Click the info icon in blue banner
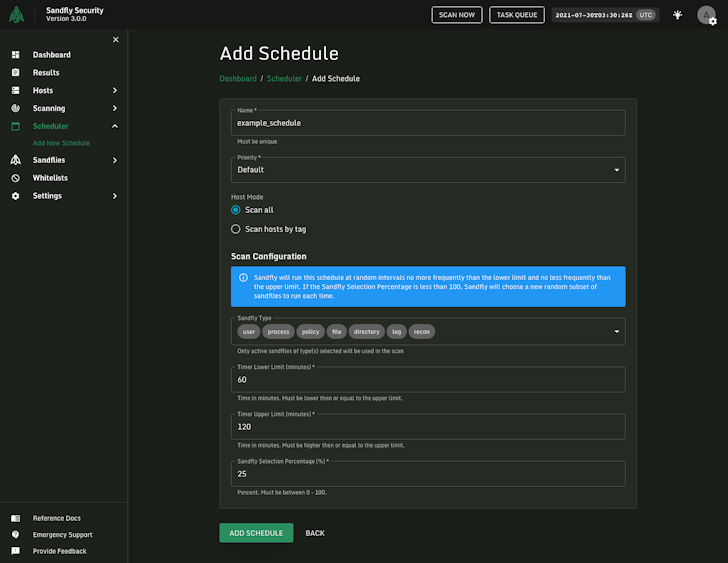The width and height of the screenshot is (728, 563). pyautogui.click(x=243, y=278)
